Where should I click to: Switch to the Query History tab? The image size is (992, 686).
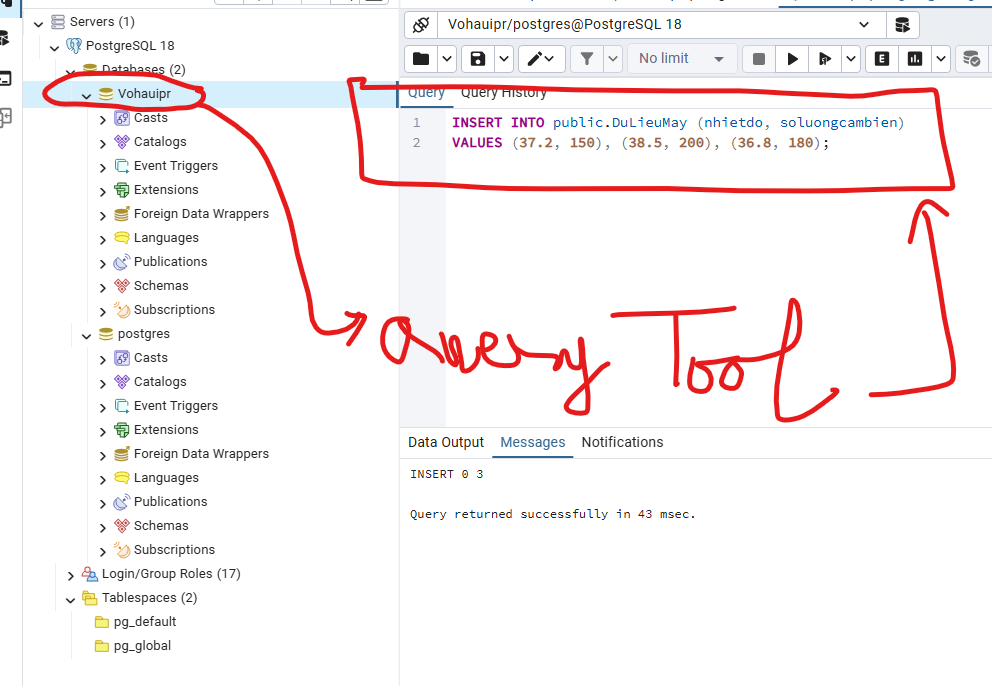[x=504, y=93]
